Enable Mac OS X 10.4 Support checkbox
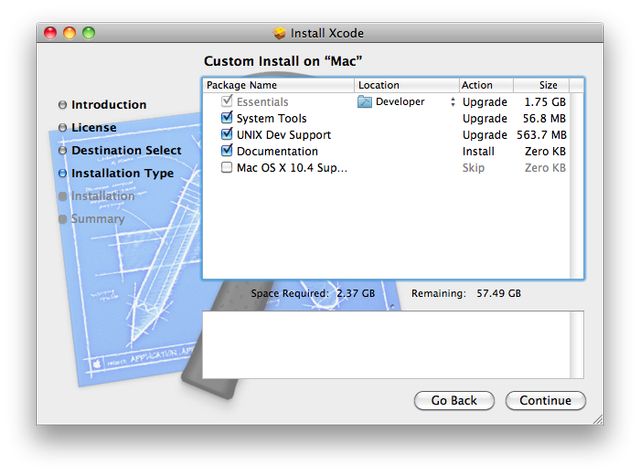640x475 pixels. [x=227, y=167]
